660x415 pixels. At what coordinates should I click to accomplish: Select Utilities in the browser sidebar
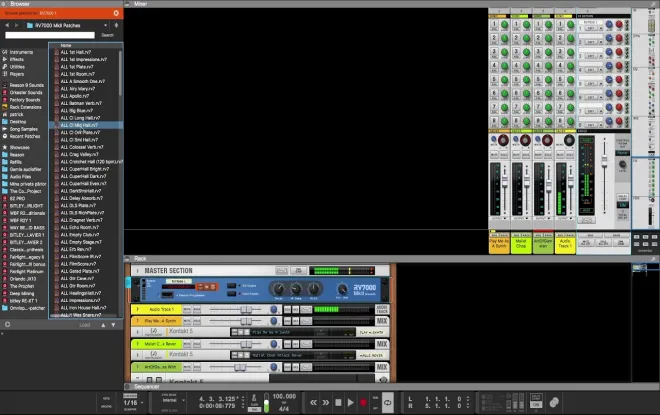17,67
